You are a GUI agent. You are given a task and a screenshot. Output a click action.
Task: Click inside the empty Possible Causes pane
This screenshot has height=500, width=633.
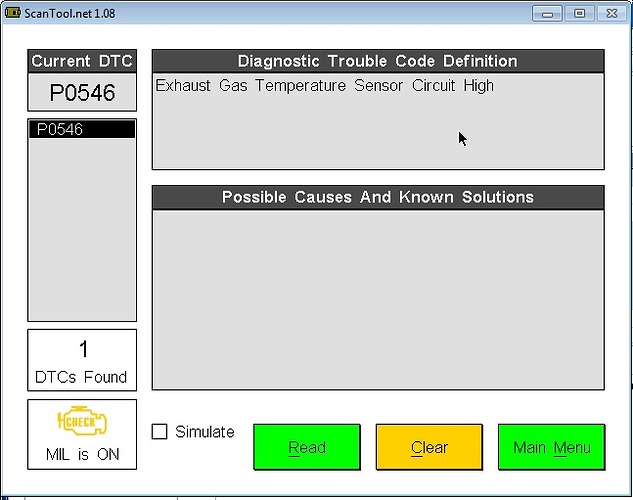point(378,299)
